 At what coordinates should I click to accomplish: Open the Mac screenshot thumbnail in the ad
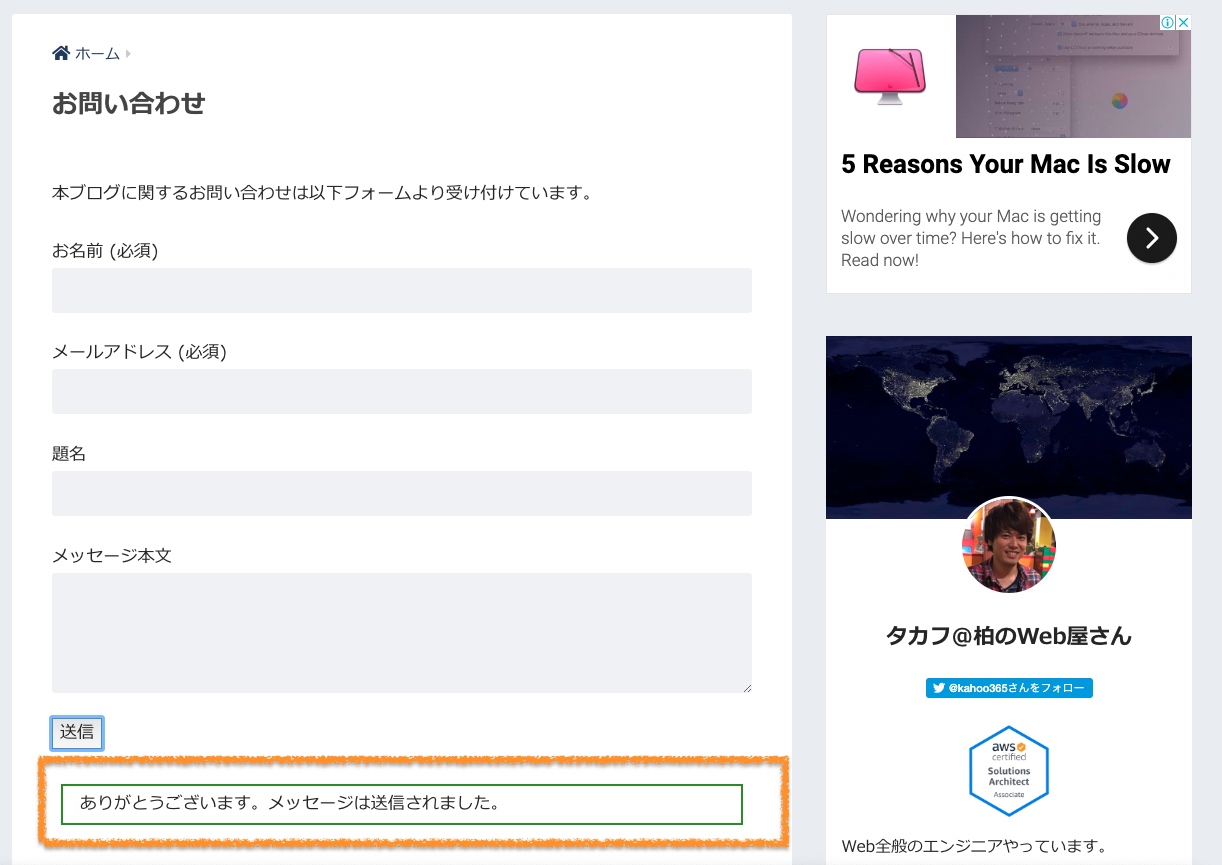1072,76
